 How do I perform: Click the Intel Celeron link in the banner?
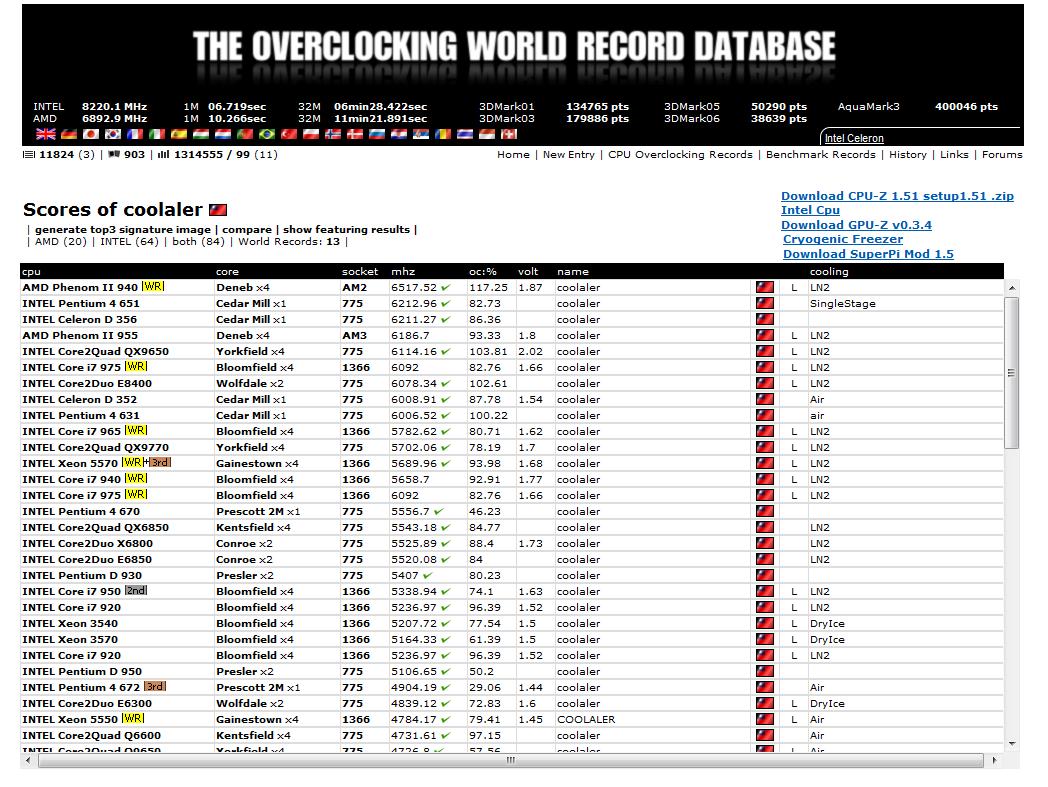click(x=854, y=138)
